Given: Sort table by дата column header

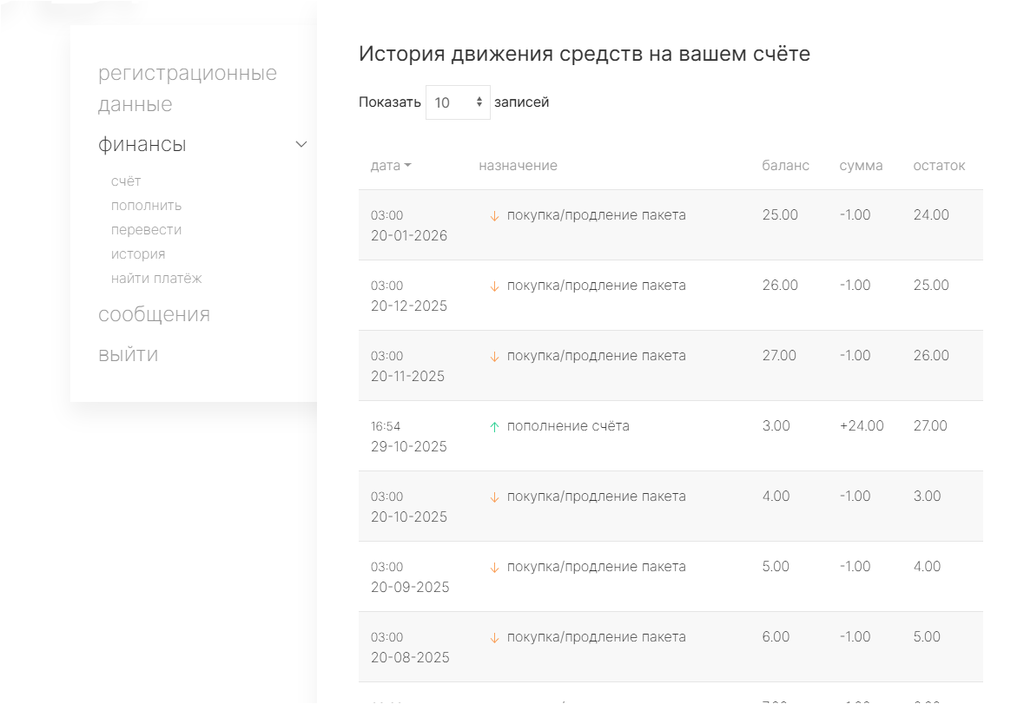Looking at the screenshot, I should 390,166.
